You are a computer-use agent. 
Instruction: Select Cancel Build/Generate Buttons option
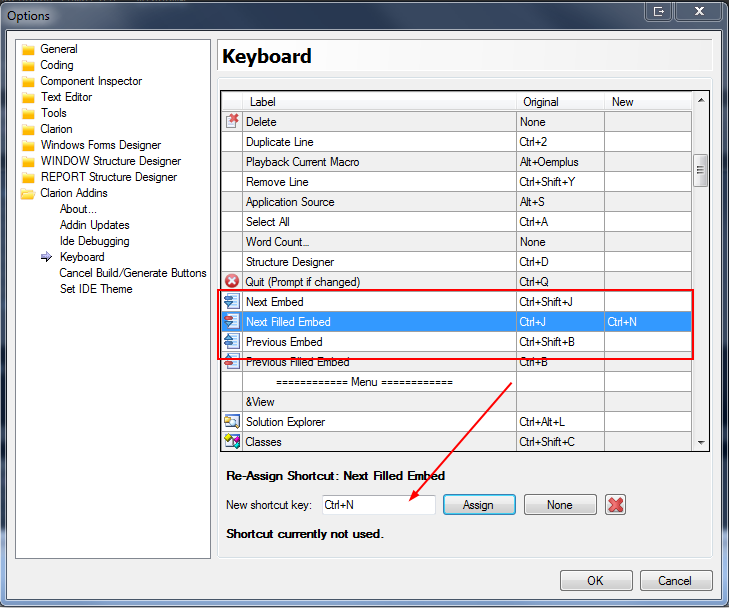tap(132, 273)
